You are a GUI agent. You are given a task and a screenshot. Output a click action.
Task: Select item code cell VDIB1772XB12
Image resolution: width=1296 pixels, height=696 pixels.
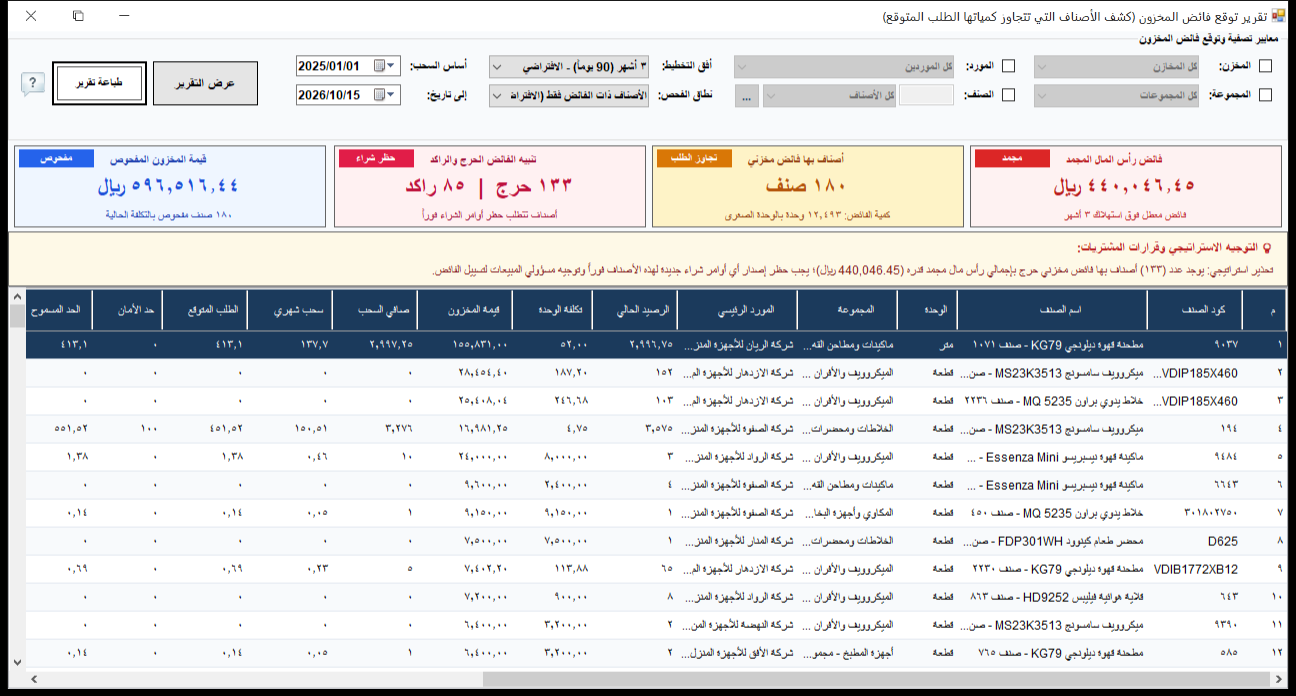click(1194, 569)
